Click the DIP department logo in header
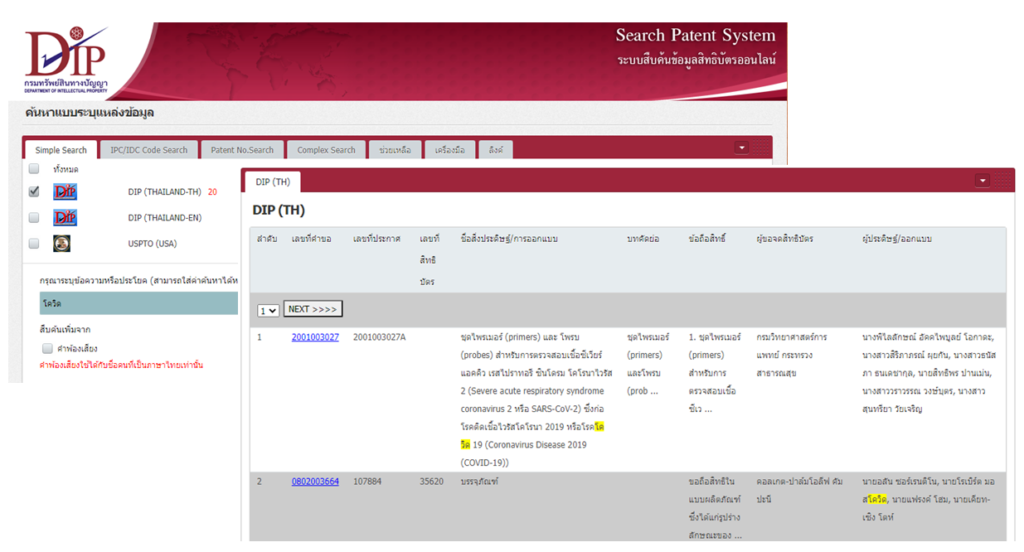This screenshot has height=552, width=1024. [x=67, y=58]
